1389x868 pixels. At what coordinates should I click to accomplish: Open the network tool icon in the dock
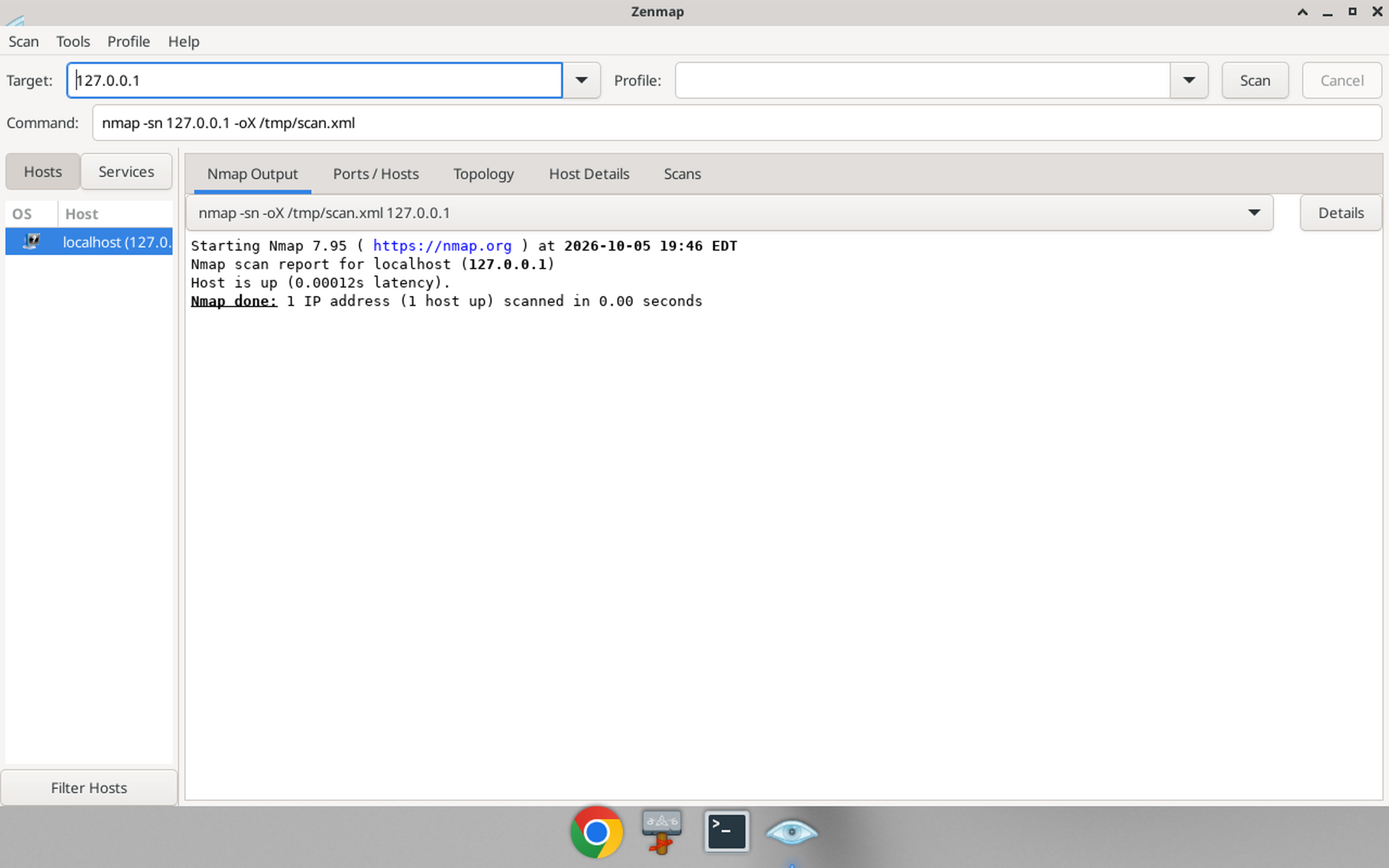662,832
